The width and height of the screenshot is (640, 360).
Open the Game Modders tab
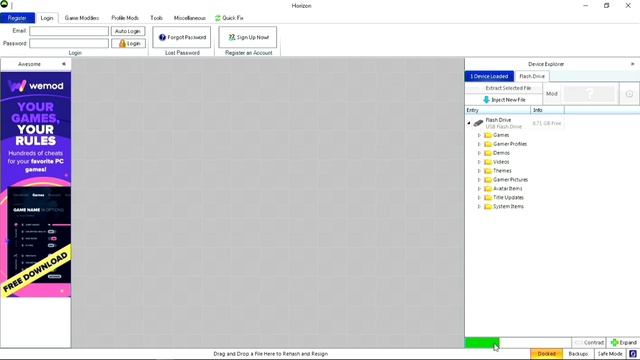[x=82, y=18]
